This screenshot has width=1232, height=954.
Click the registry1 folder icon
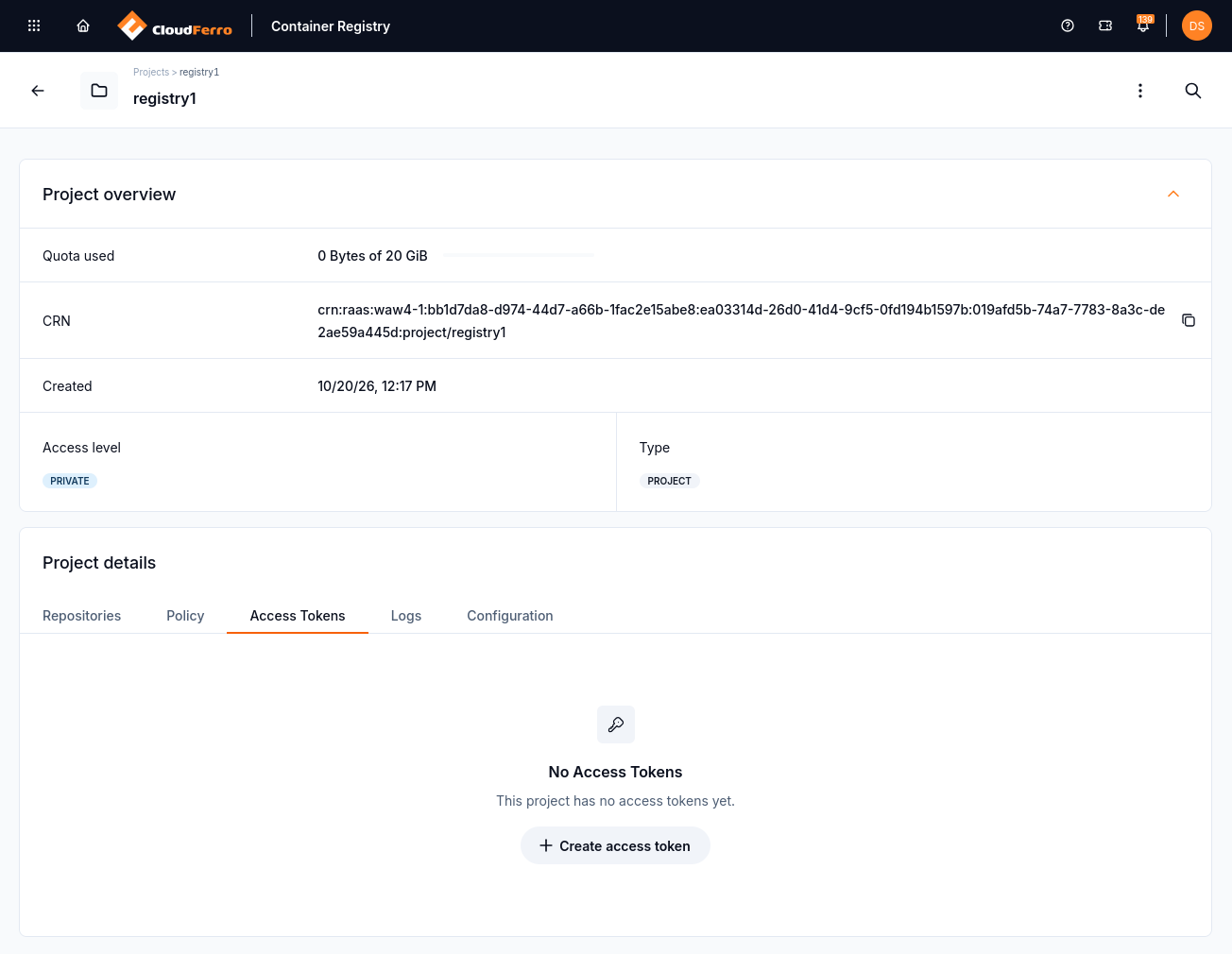99,91
